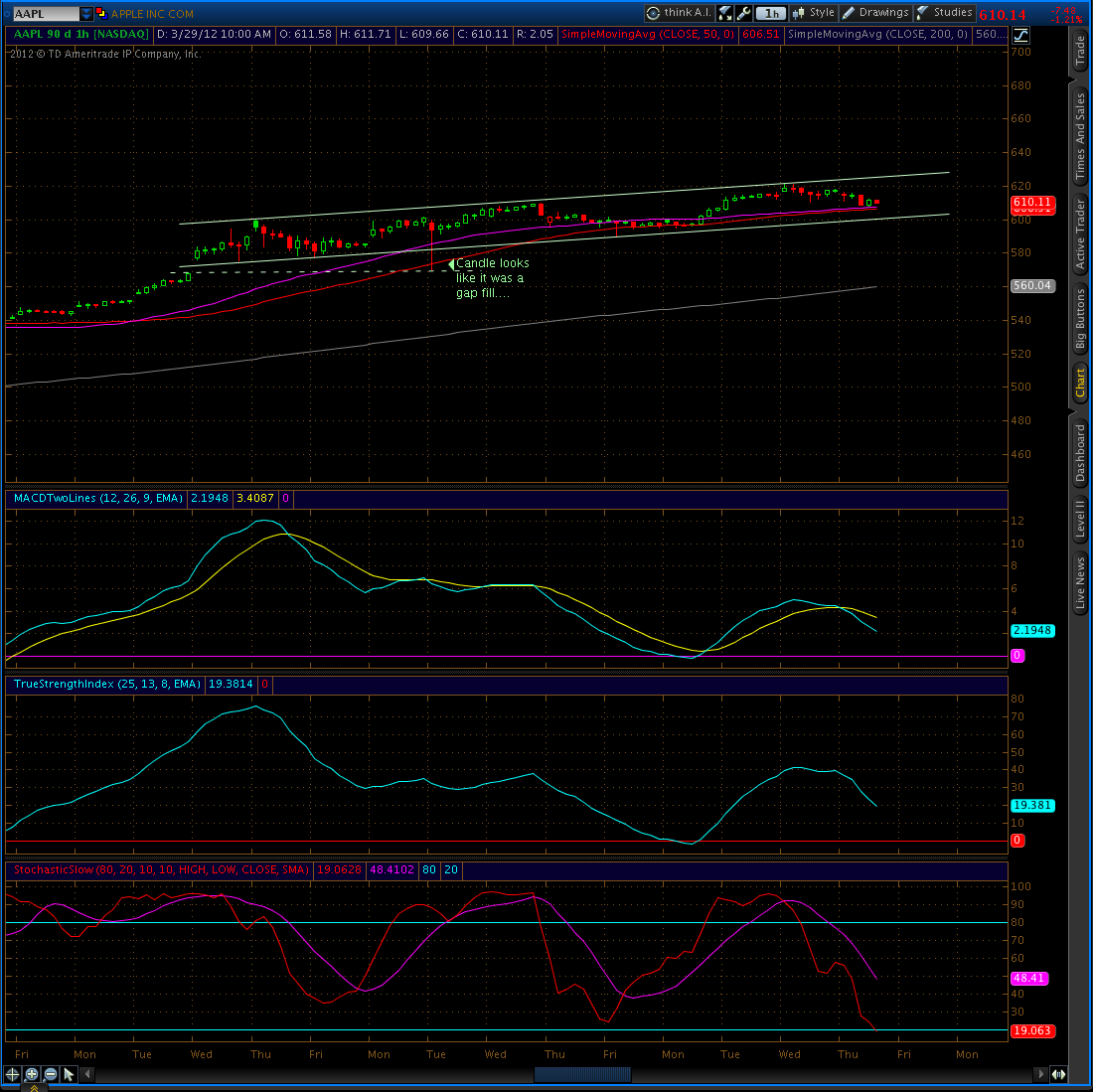The width and height of the screenshot is (1093, 1092).
Task: Click SimpleMovingAvg (CLOSE, 200, 0) label
Action: tap(877, 34)
